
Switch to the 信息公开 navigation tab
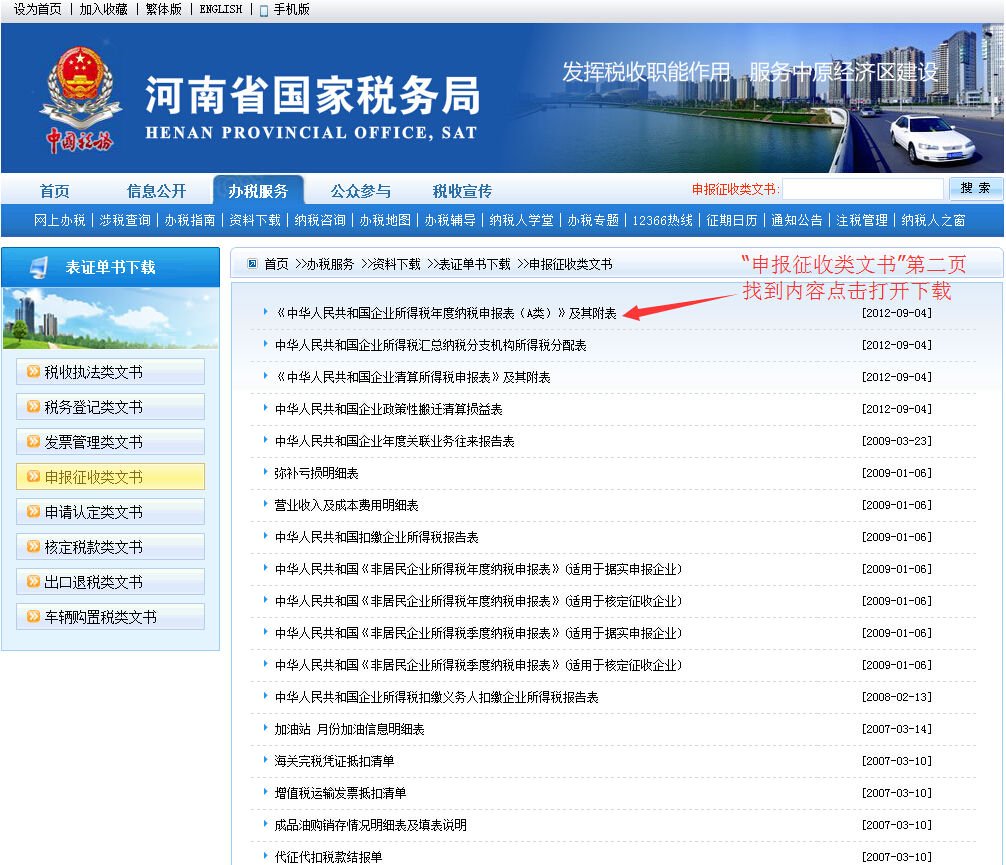(157, 190)
